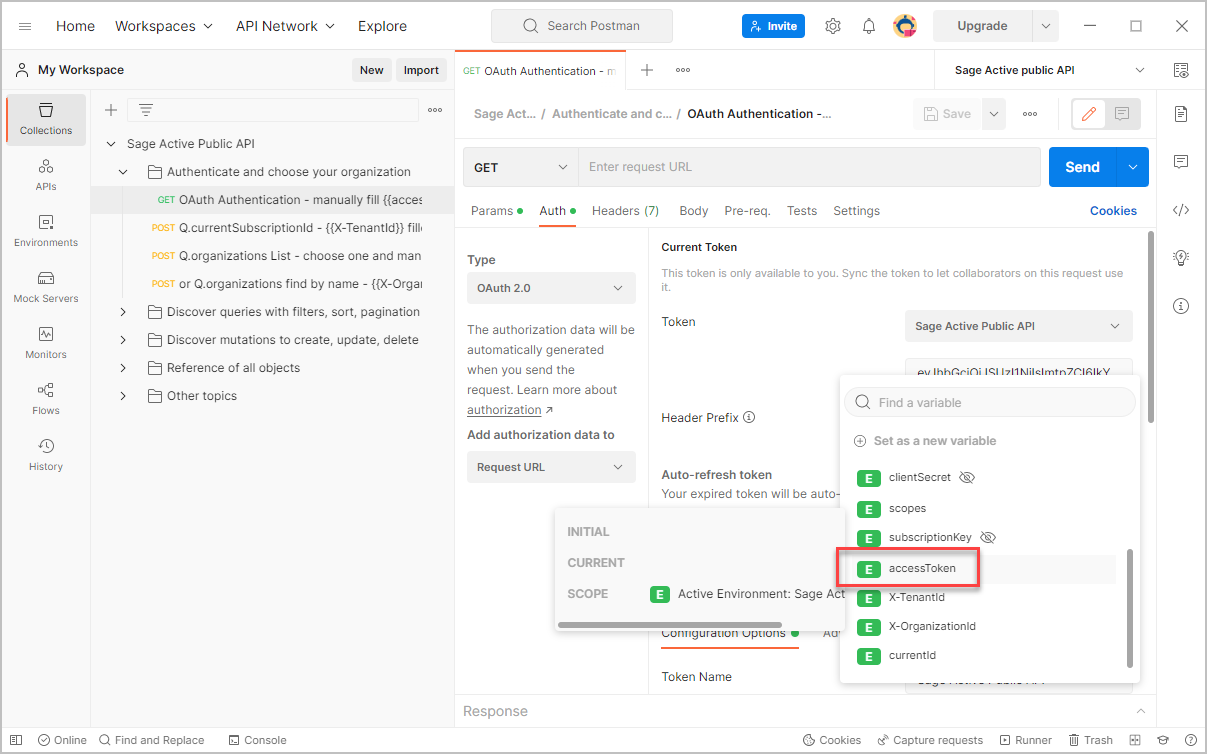Switch to the Tests tab
Image resolution: width=1207 pixels, height=754 pixels.
pos(802,211)
